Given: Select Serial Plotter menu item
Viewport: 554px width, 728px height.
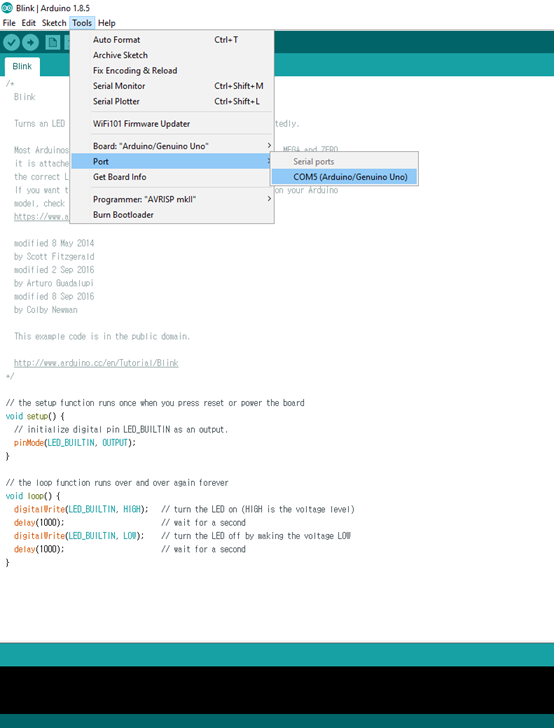Looking at the screenshot, I should (172, 101).
